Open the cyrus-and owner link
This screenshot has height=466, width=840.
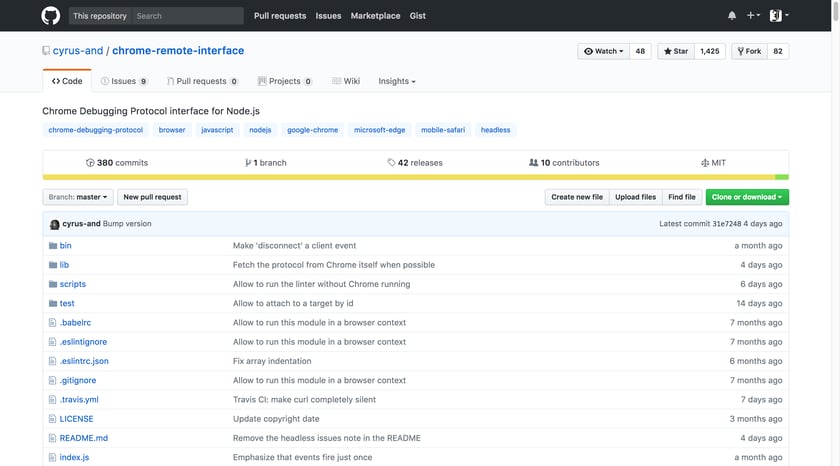click(78, 51)
